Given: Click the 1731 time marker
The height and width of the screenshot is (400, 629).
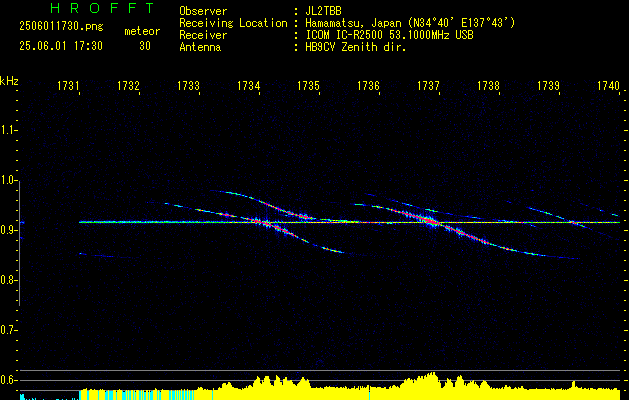Looking at the screenshot, I should coord(68,86).
